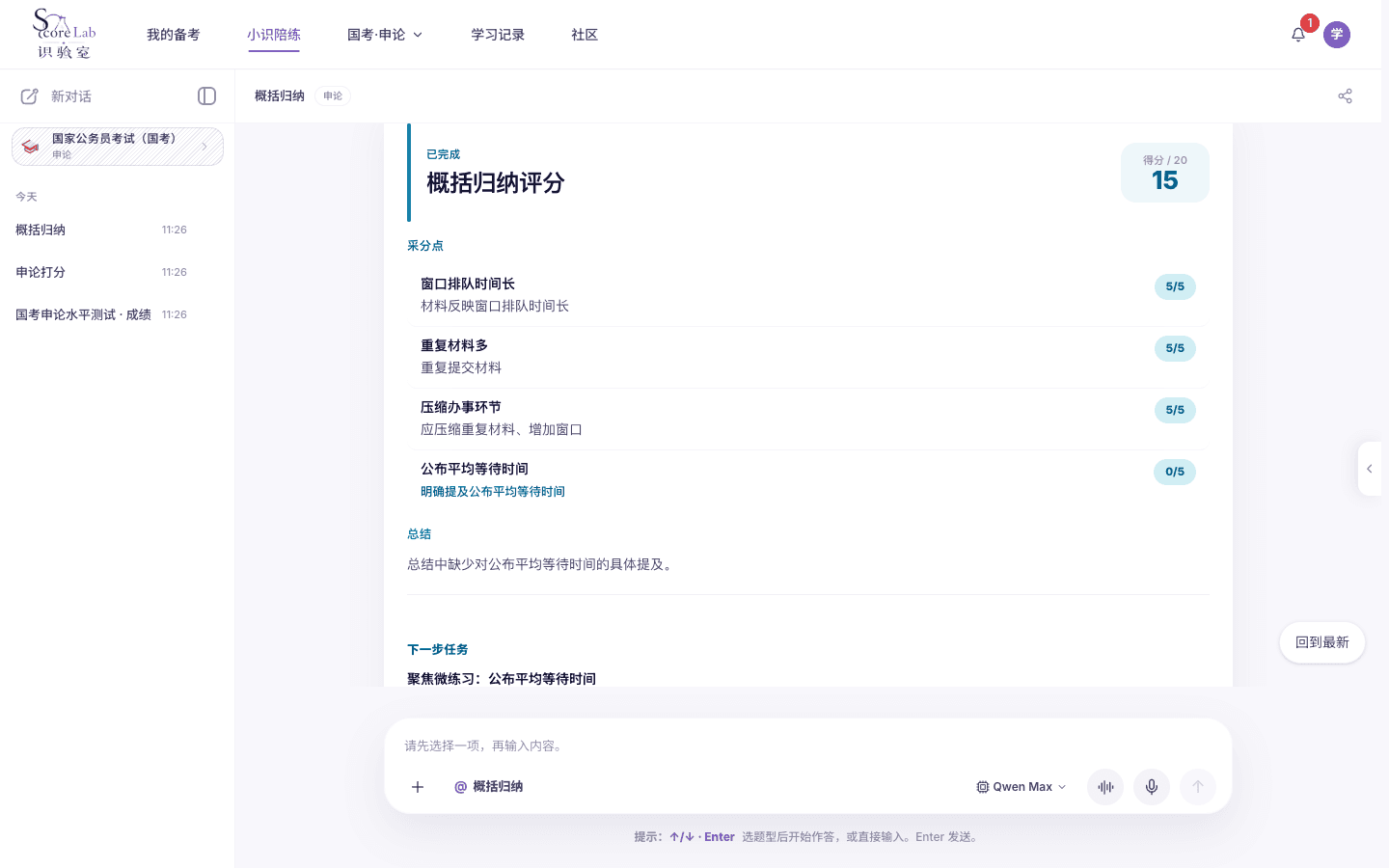Jump back with 回到最新 button
The width and height of the screenshot is (1389, 868).
[x=1322, y=642]
